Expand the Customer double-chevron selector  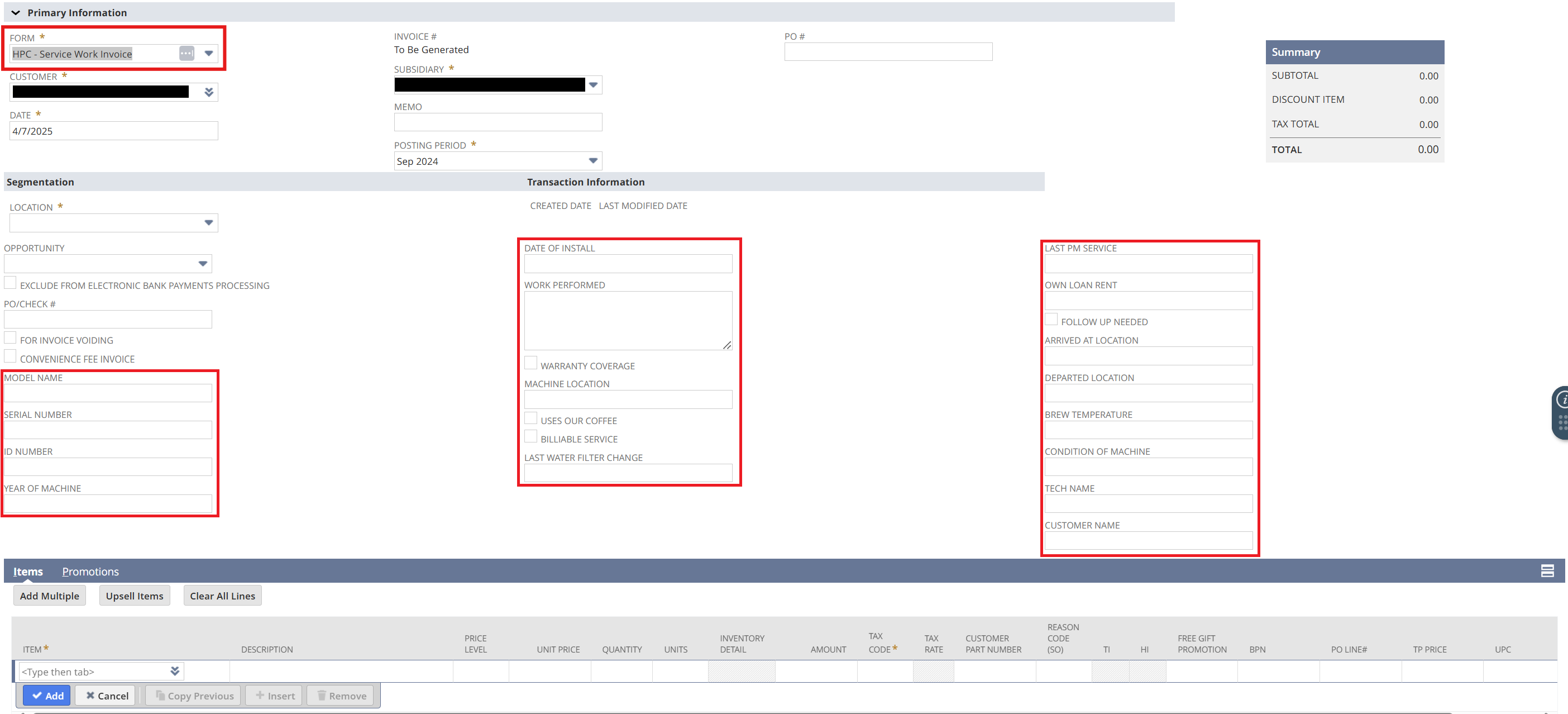209,92
